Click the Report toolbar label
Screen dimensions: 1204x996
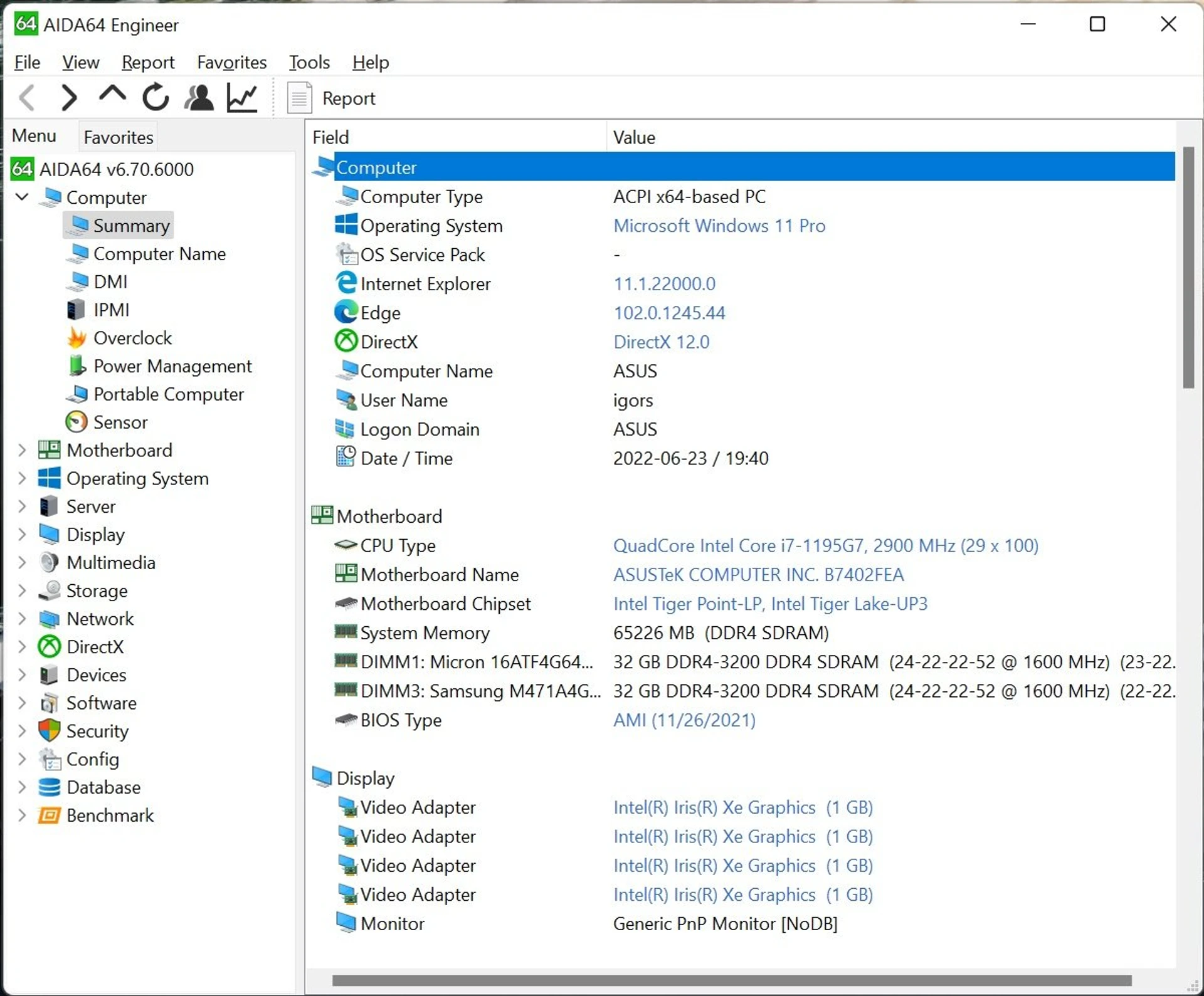349,98
